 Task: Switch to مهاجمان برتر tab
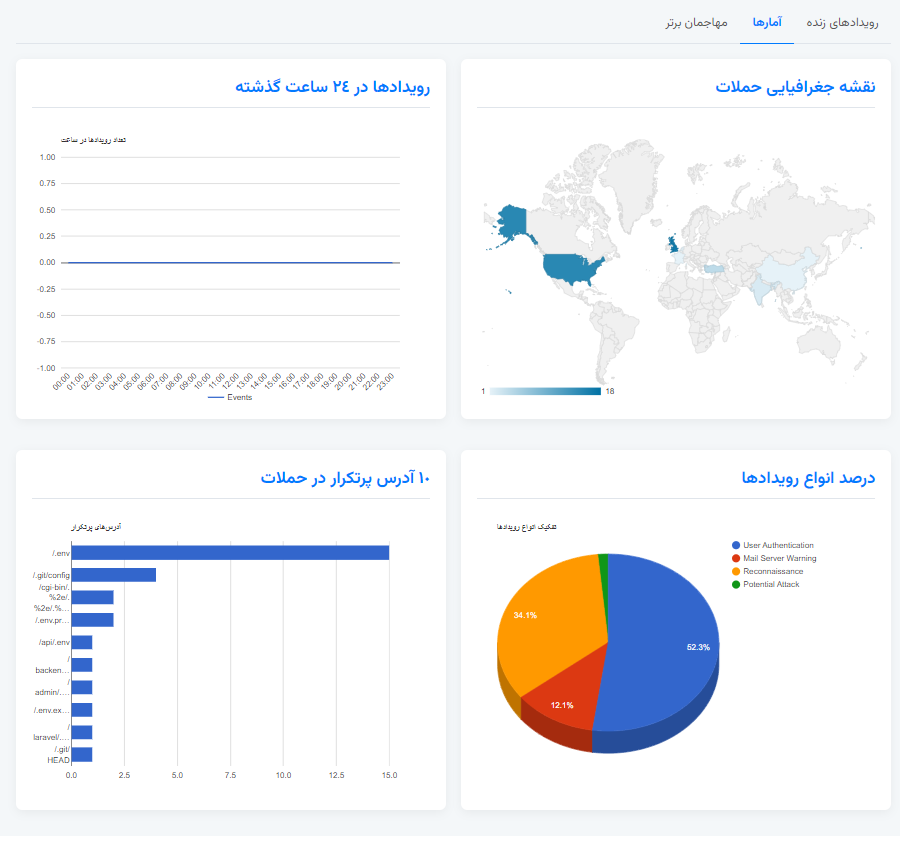696,22
